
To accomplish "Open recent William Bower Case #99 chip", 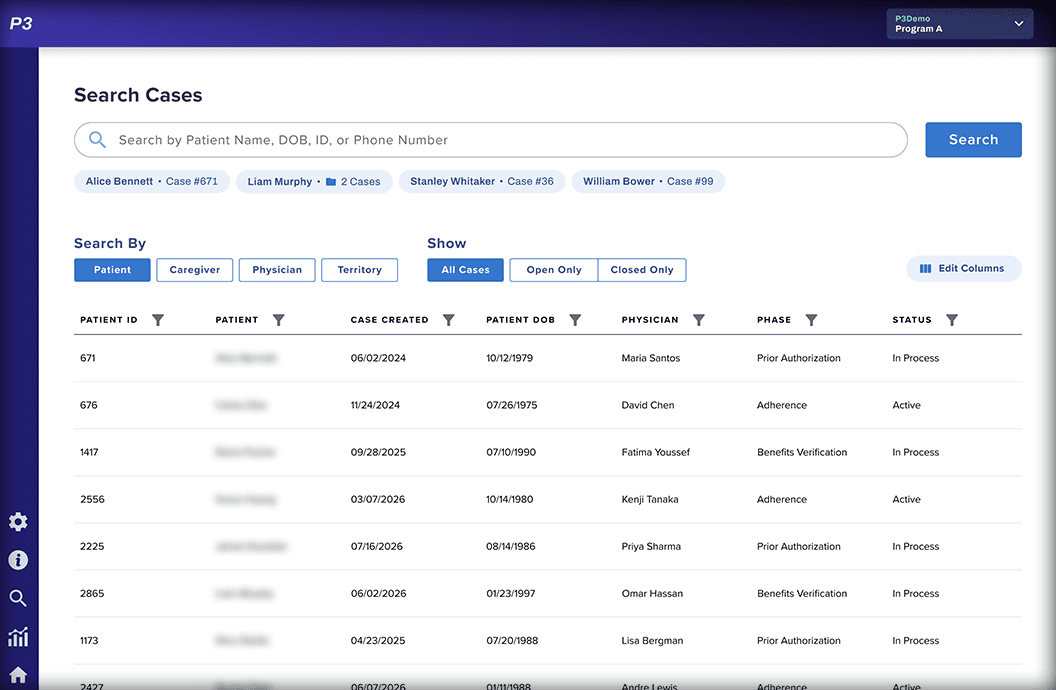I will (x=648, y=182).
